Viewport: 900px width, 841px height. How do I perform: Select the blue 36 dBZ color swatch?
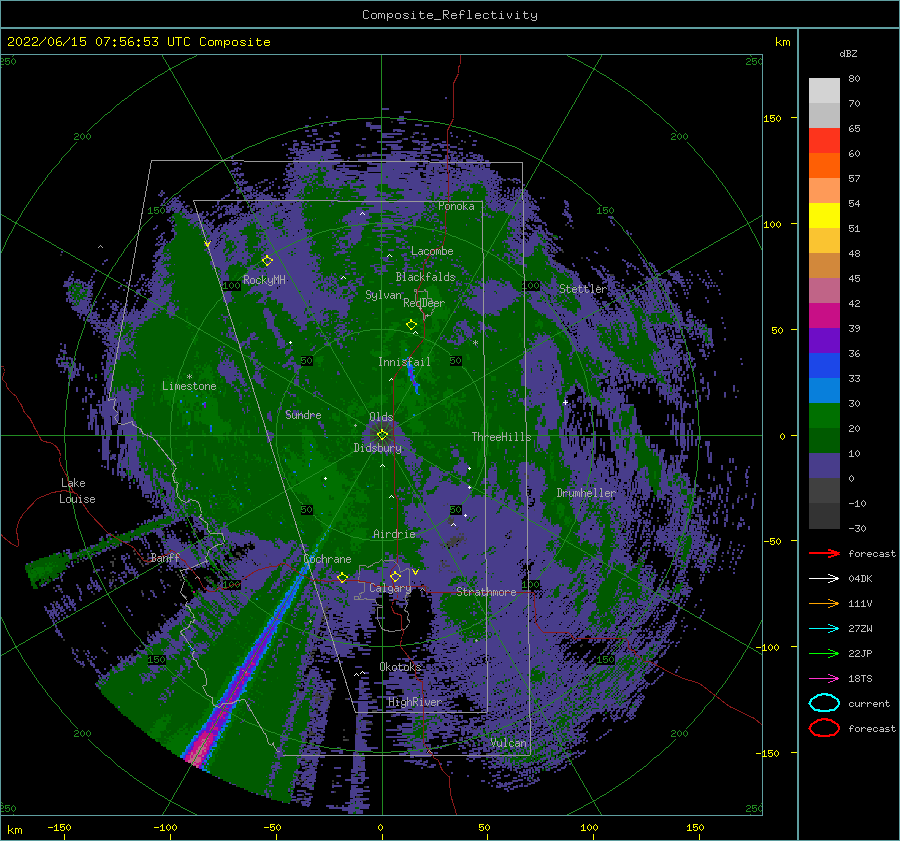(824, 366)
